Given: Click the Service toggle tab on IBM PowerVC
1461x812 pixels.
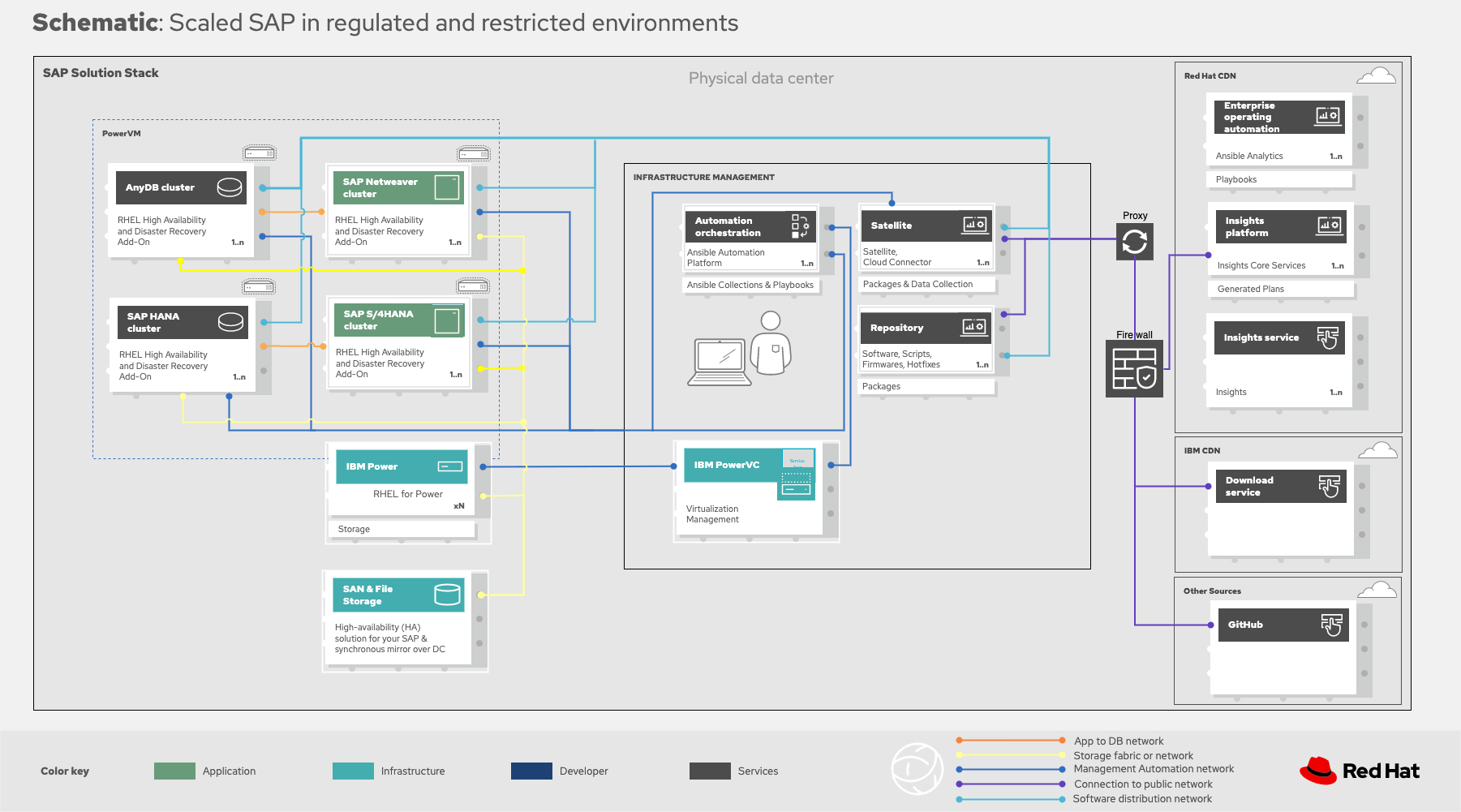Looking at the screenshot, I should tap(797, 459).
